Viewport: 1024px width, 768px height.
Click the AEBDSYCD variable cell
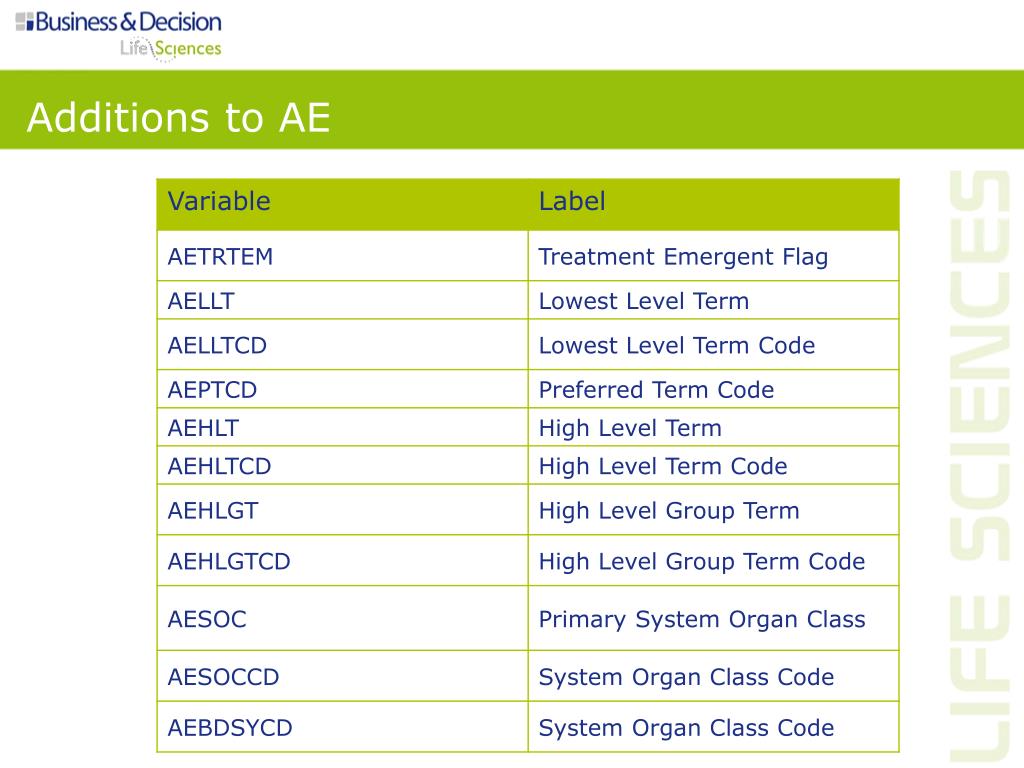tap(342, 728)
